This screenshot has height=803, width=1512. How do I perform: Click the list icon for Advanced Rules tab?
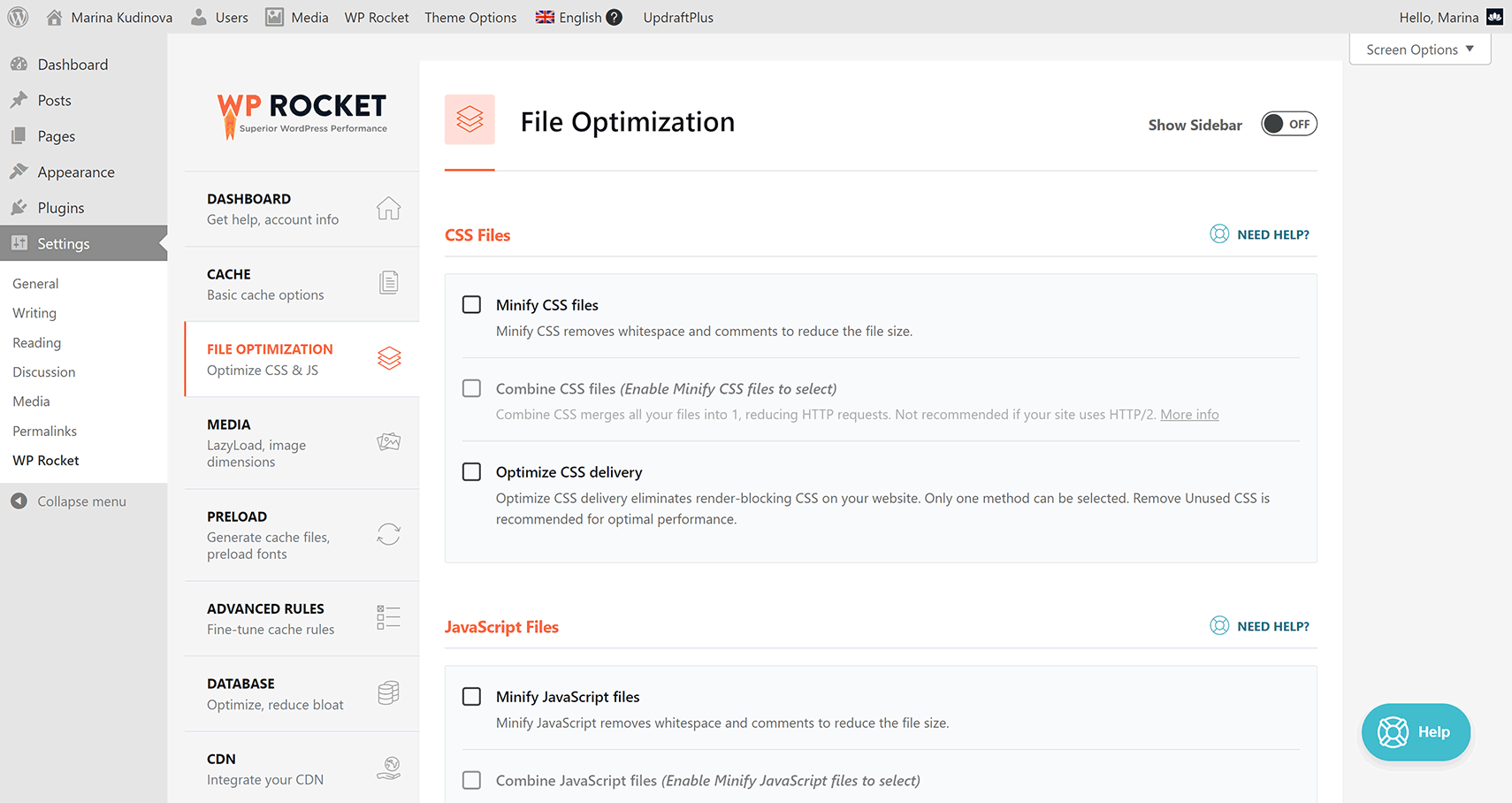tap(388, 617)
